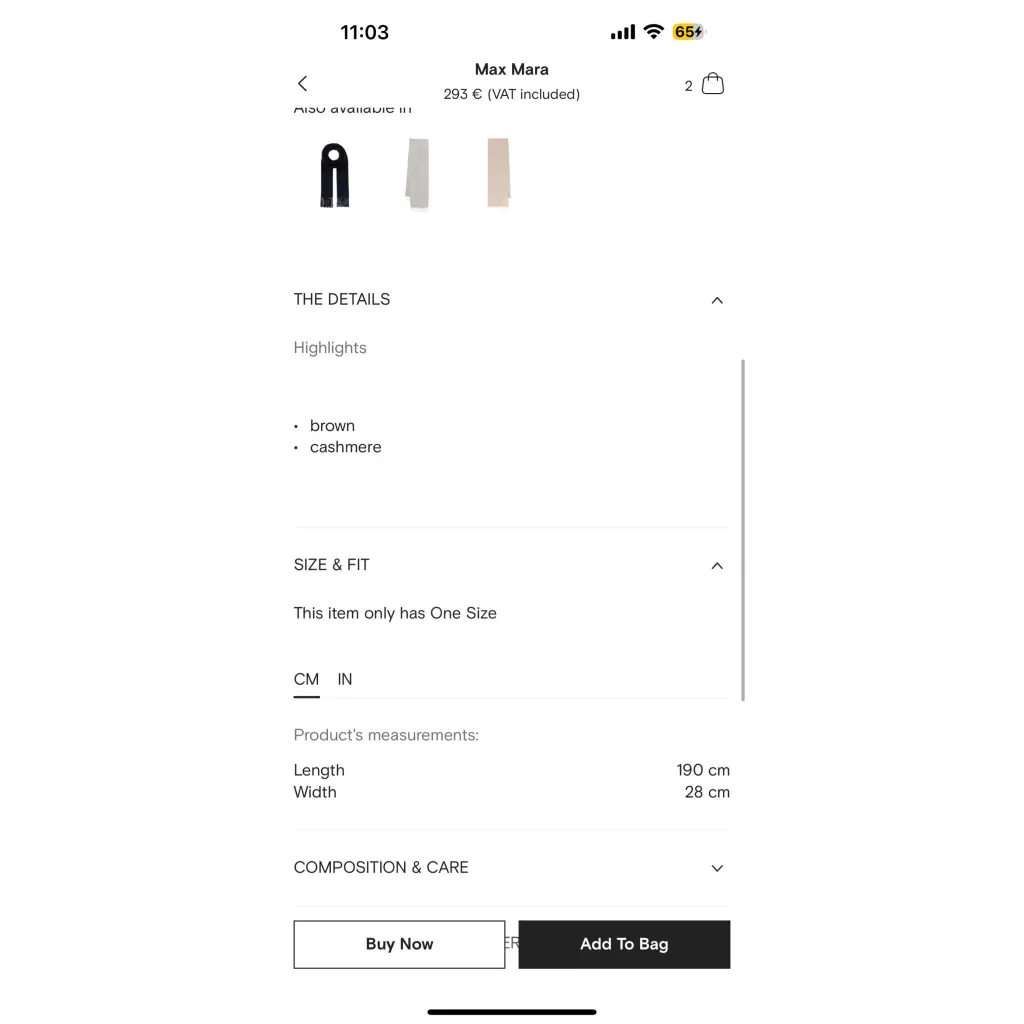Switch measurements to the IN tab
The height and width of the screenshot is (1024, 1024).
coord(345,680)
